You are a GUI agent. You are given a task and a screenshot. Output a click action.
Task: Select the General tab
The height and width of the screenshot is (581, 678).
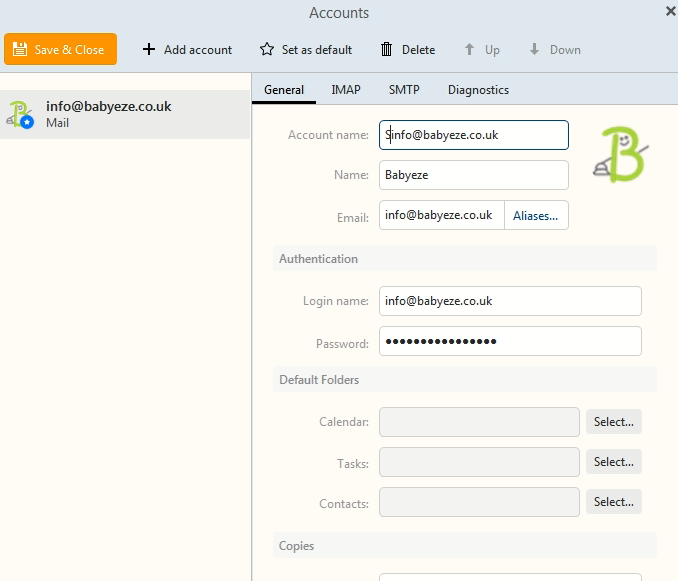284,90
